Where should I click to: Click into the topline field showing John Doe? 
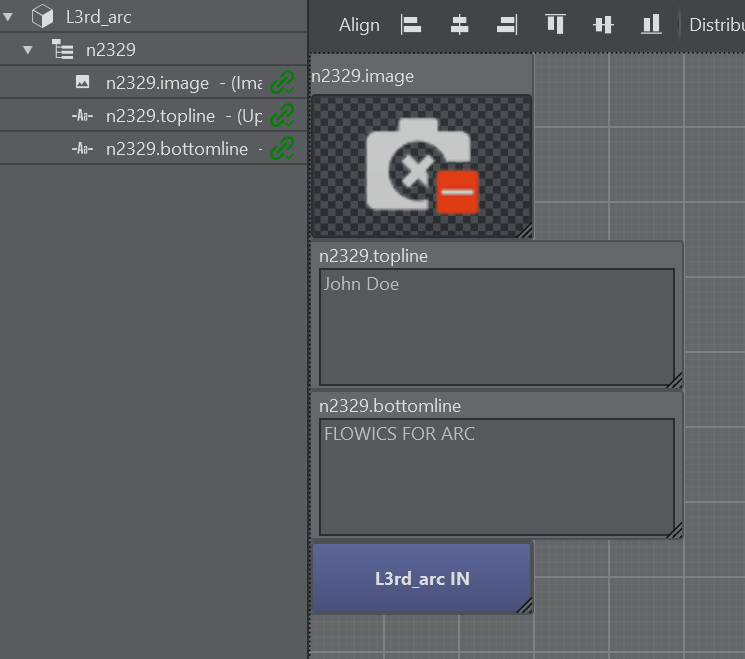pos(496,326)
